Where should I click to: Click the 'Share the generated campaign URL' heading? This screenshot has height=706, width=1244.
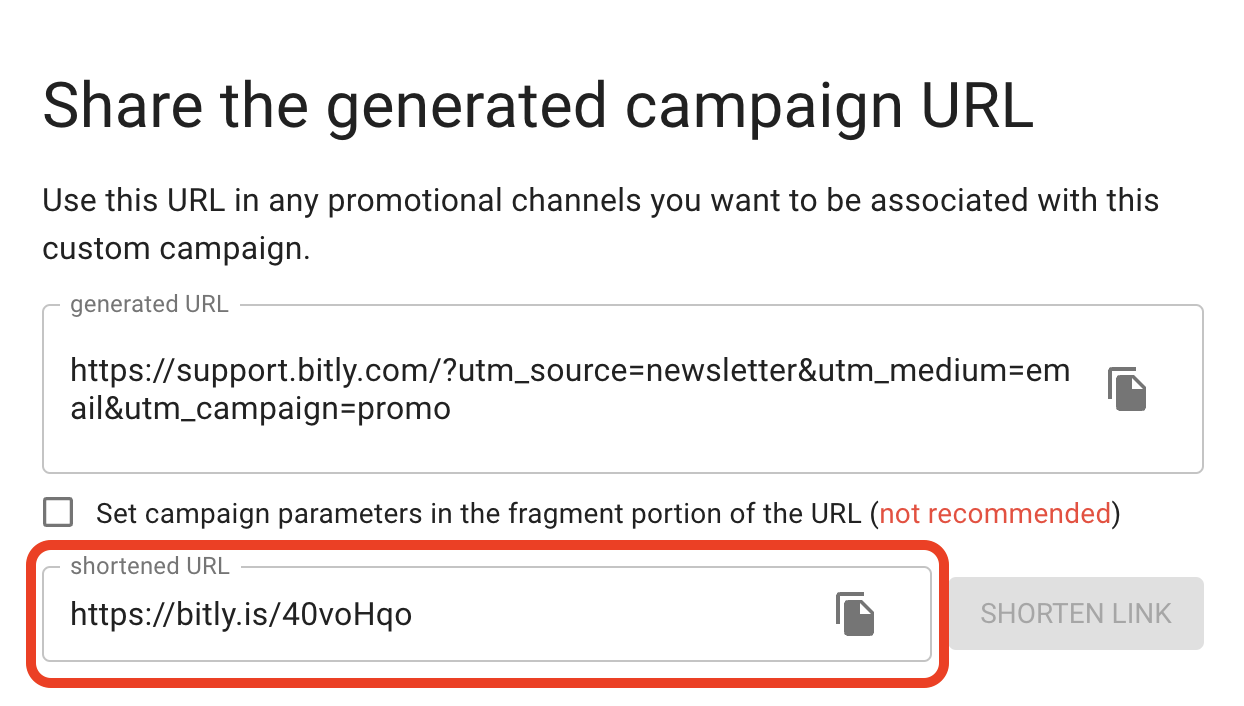[537, 106]
